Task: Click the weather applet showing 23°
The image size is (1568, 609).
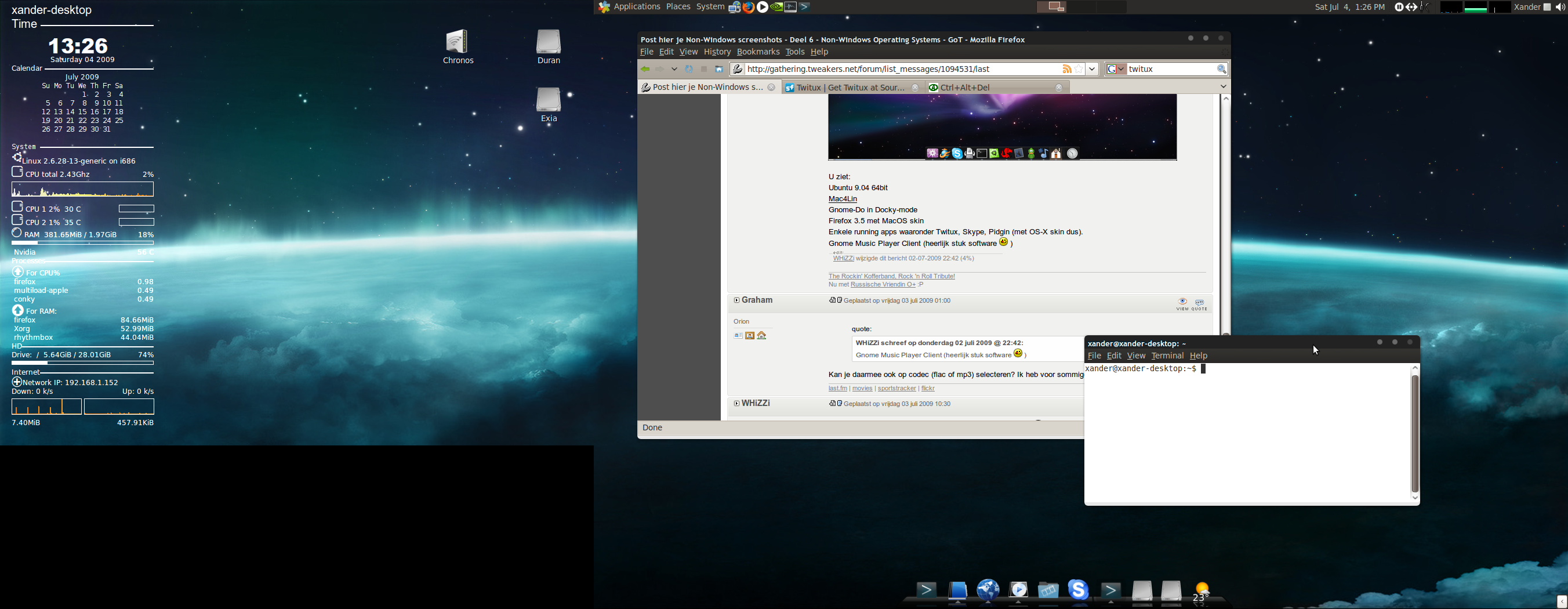Action: (1202, 593)
